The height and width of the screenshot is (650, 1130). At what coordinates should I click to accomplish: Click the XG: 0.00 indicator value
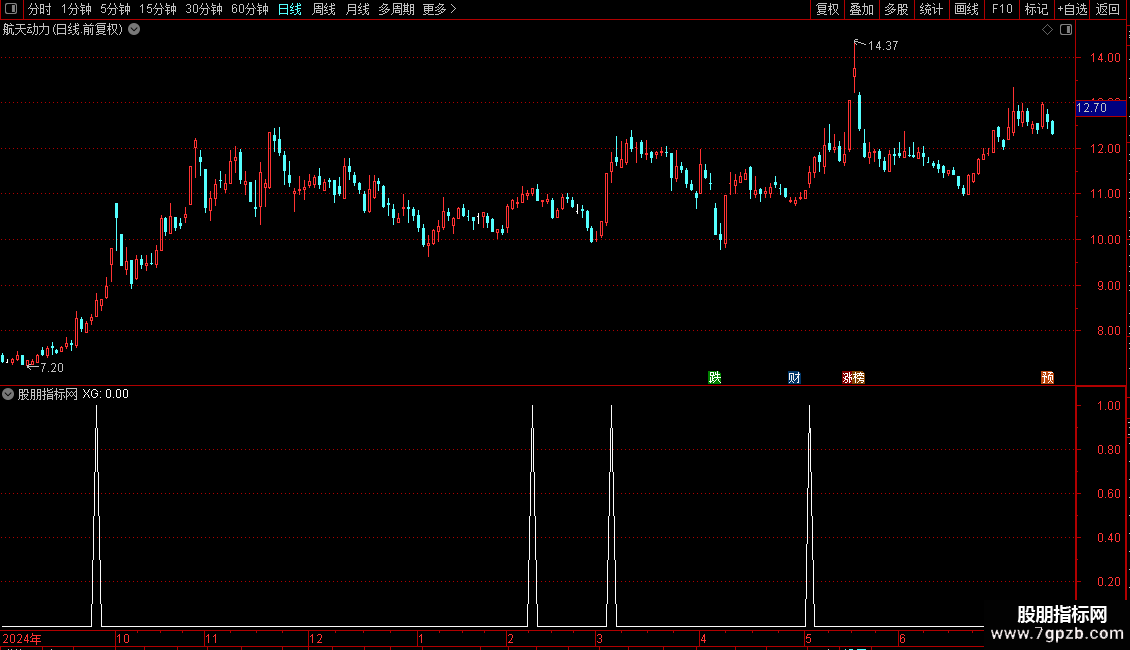tap(105, 394)
